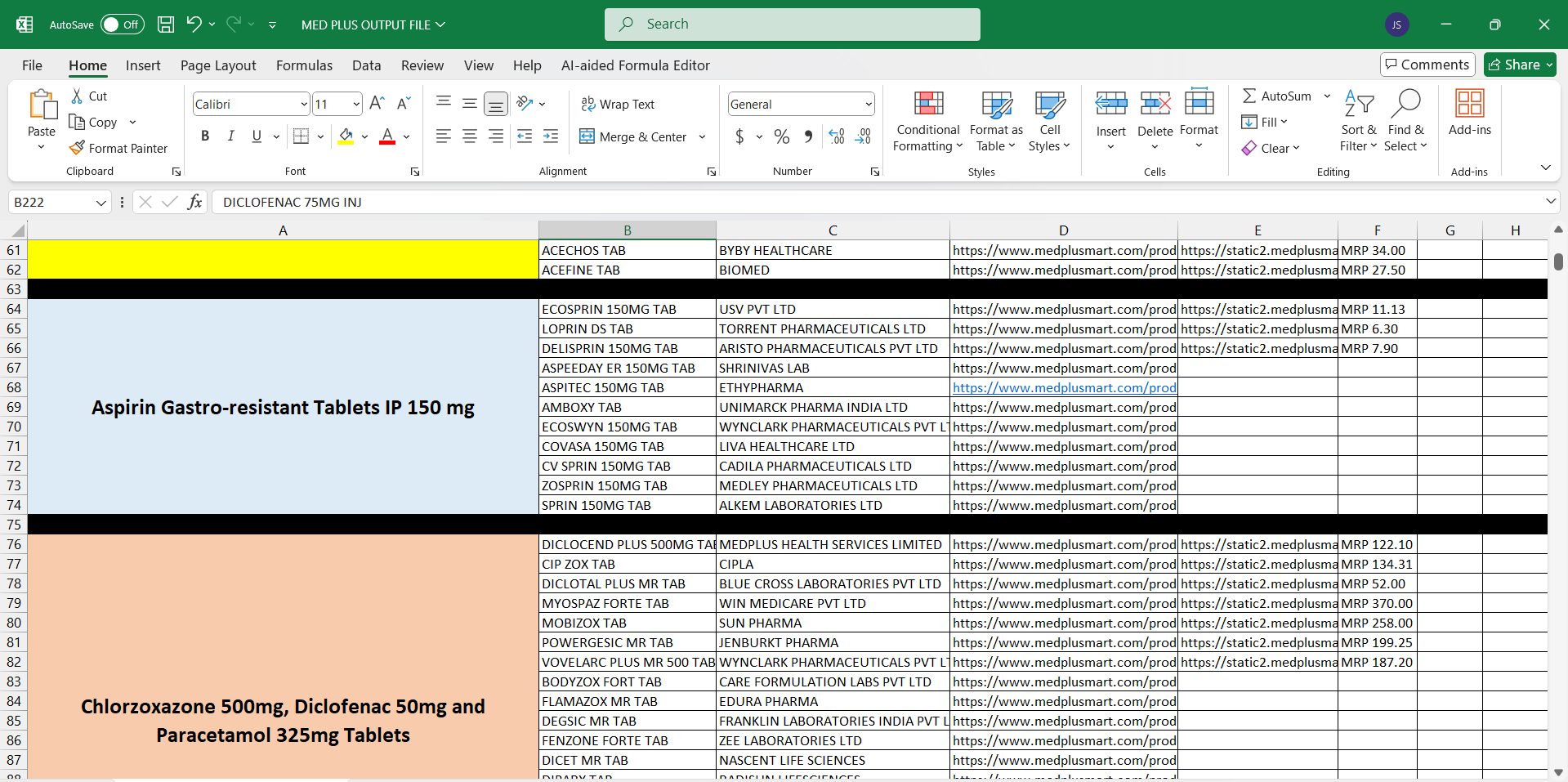1568x782 pixels.
Task: Apply Comma Style format
Action: click(808, 136)
